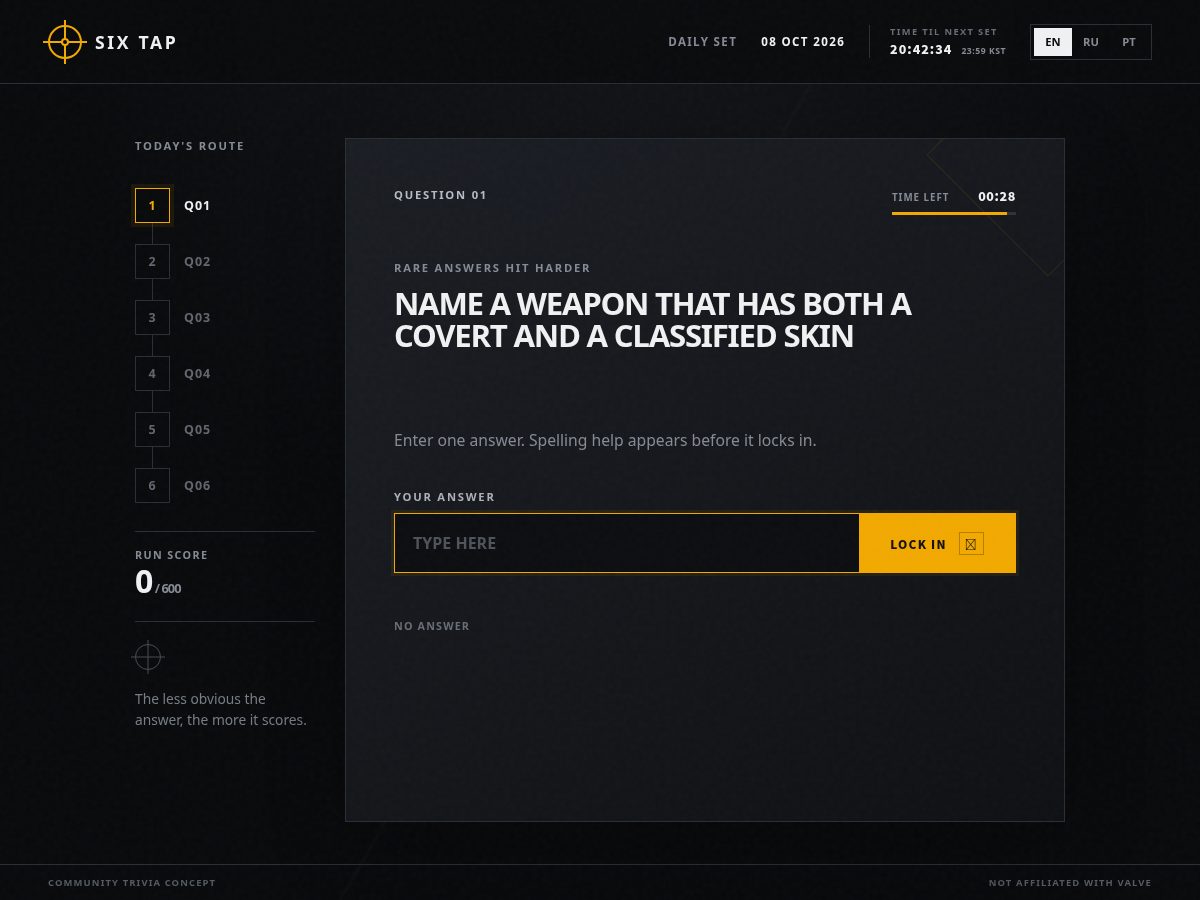Click the 20:42:34 countdown timer
This screenshot has width=1200, height=900.
(x=921, y=49)
